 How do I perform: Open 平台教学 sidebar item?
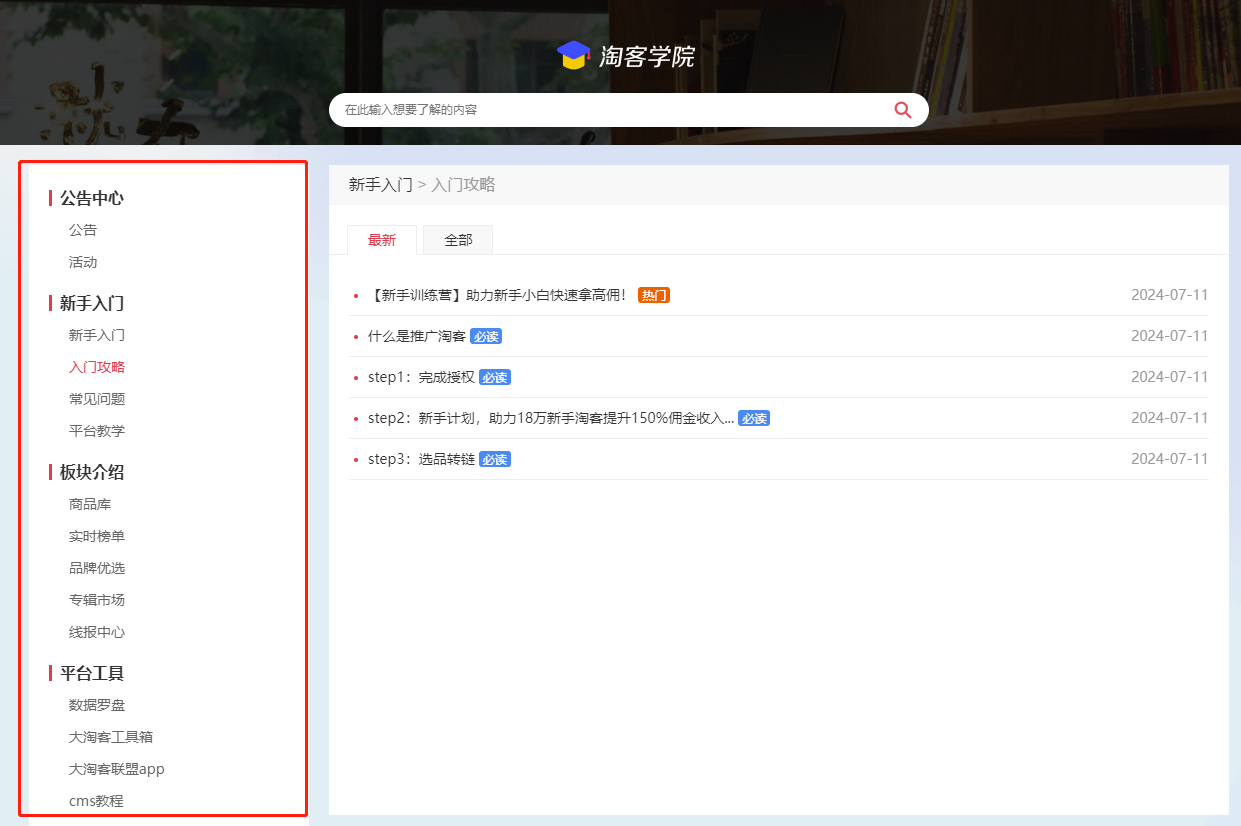(97, 431)
